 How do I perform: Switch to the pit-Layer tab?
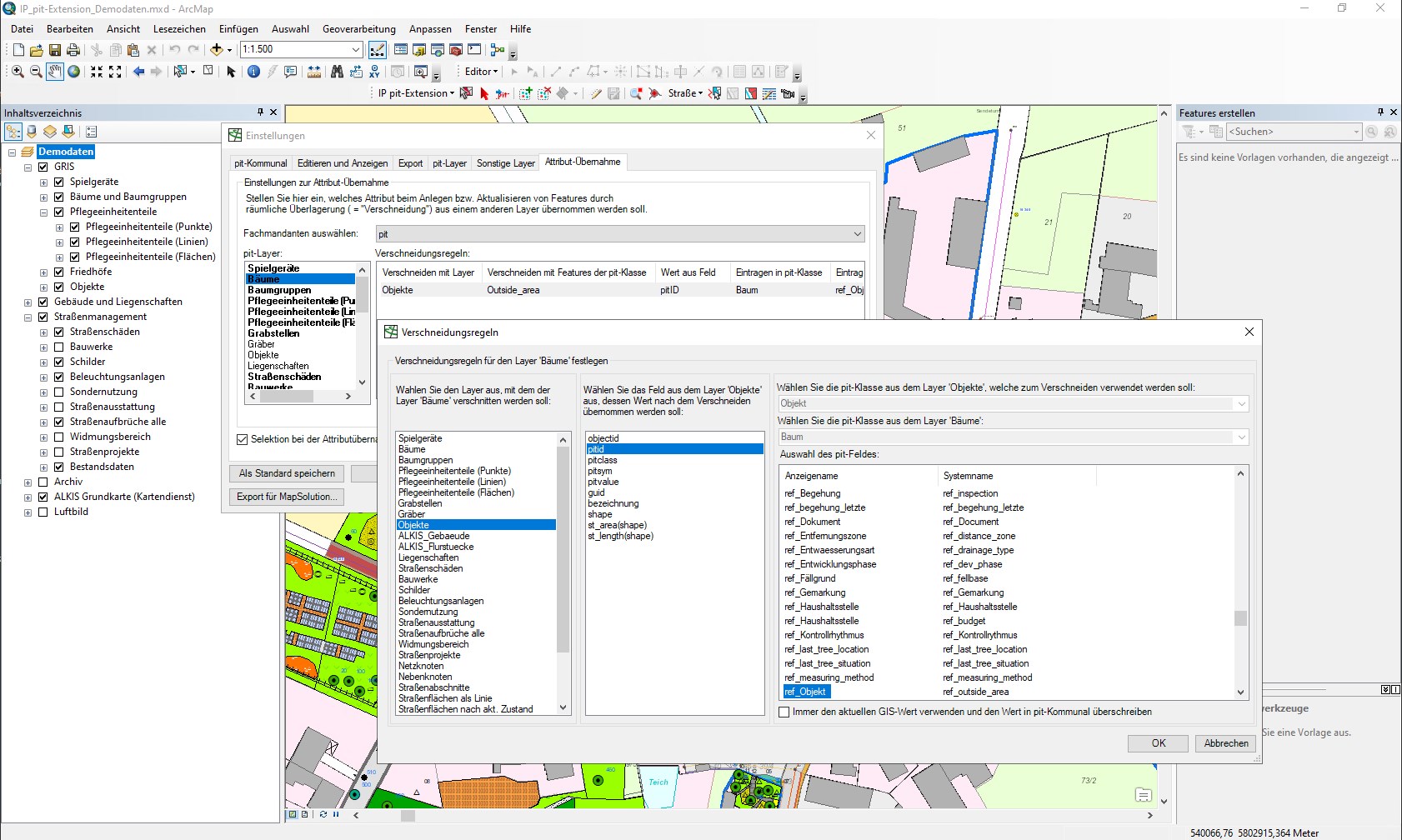[449, 162]
